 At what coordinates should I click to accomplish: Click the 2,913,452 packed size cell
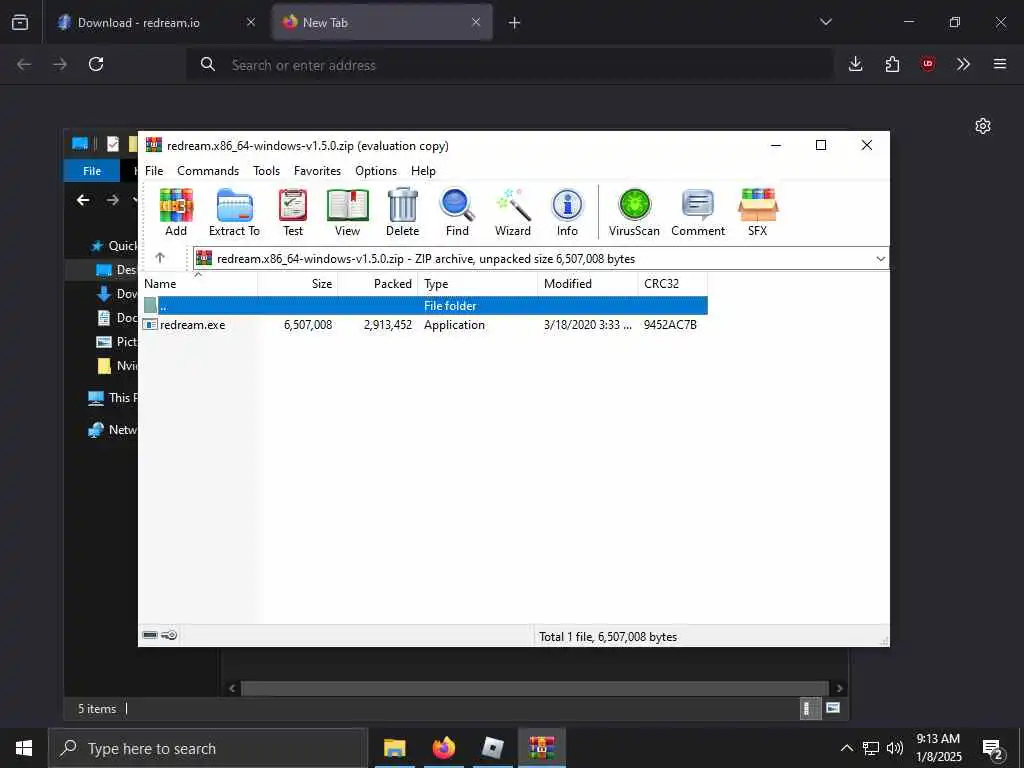point(388,325)
